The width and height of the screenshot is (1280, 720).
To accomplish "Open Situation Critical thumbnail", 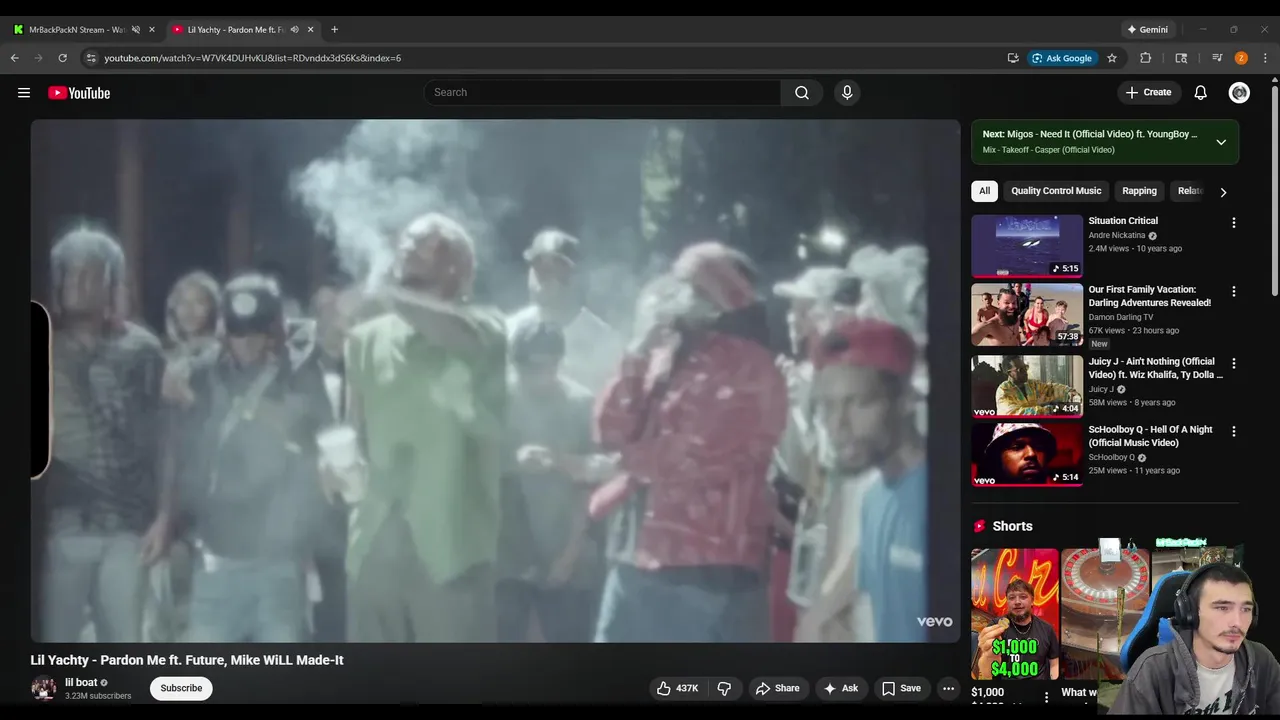I will coord(1027,246).
